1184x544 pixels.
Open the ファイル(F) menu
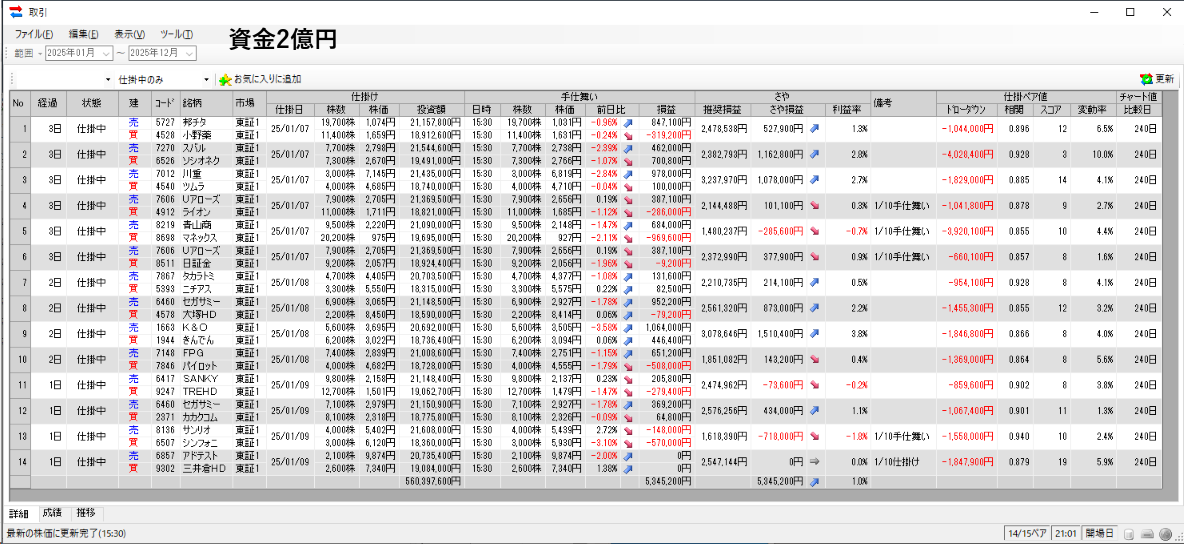tap(34, 34)
